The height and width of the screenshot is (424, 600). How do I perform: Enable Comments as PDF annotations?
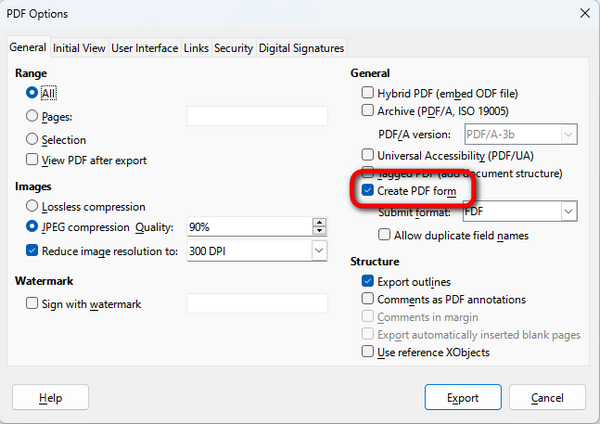pos(368,299)
